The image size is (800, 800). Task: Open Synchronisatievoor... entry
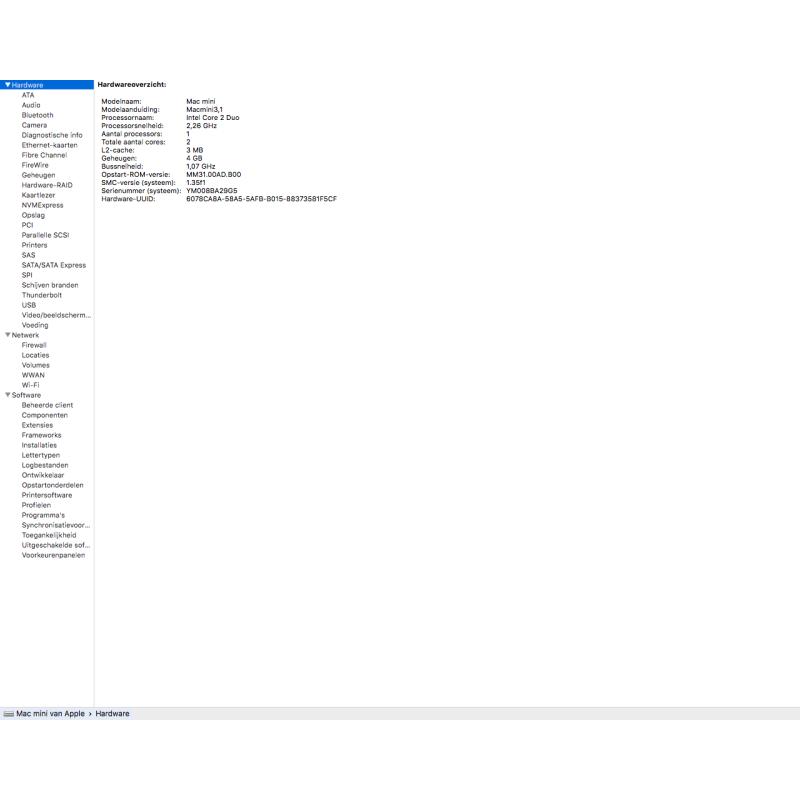(x=56, y=525)
